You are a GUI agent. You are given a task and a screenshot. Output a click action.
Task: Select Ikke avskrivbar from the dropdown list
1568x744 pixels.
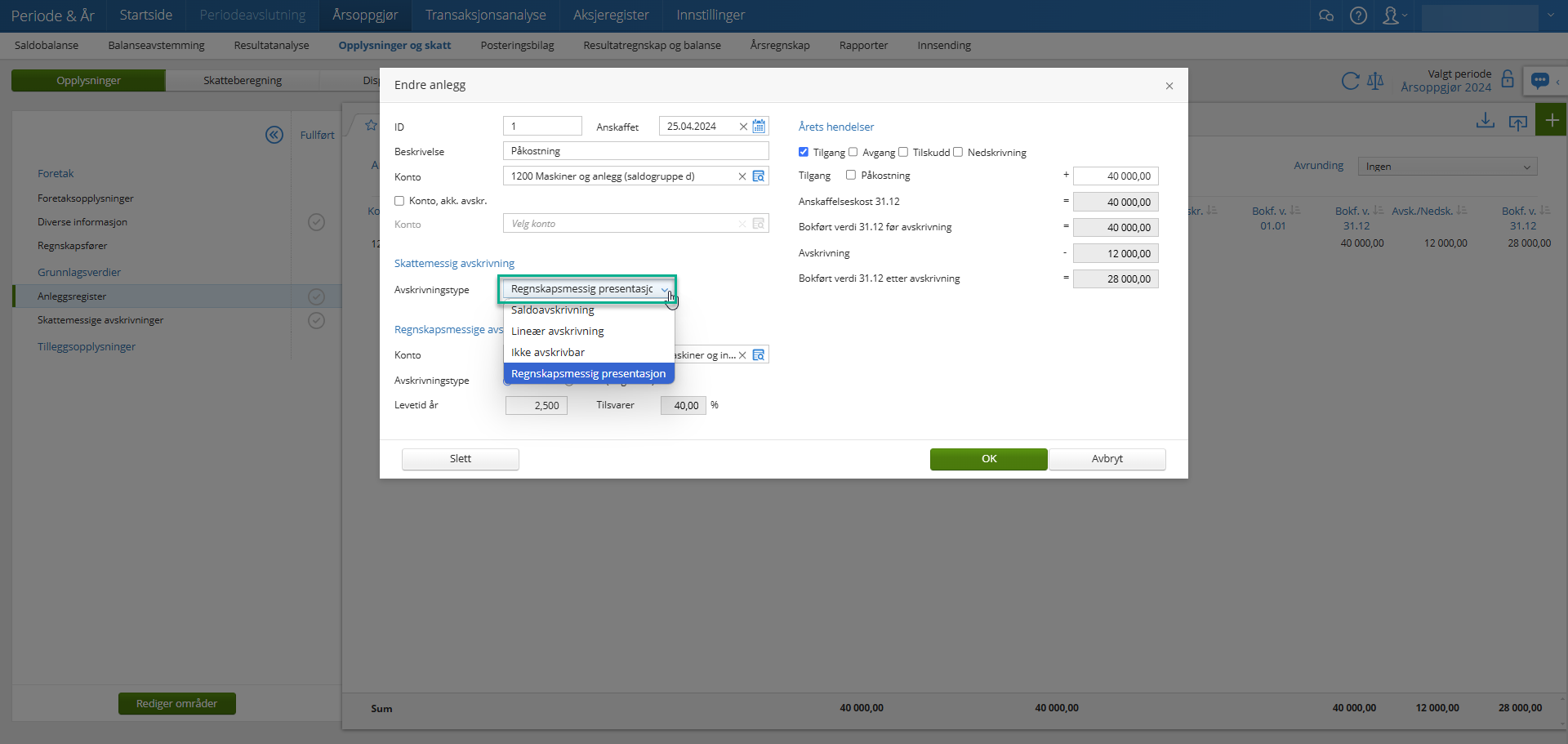[589, 353]
